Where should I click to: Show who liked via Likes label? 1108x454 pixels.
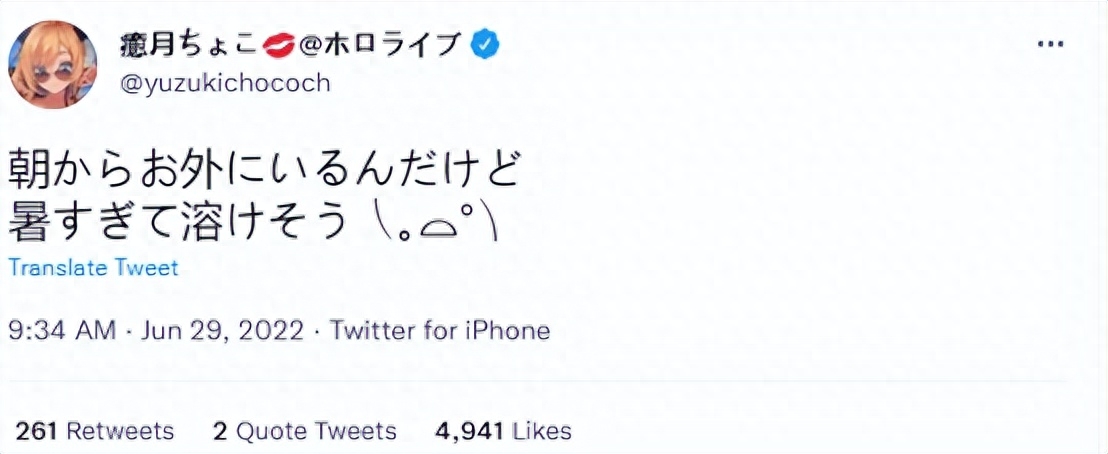540,431
